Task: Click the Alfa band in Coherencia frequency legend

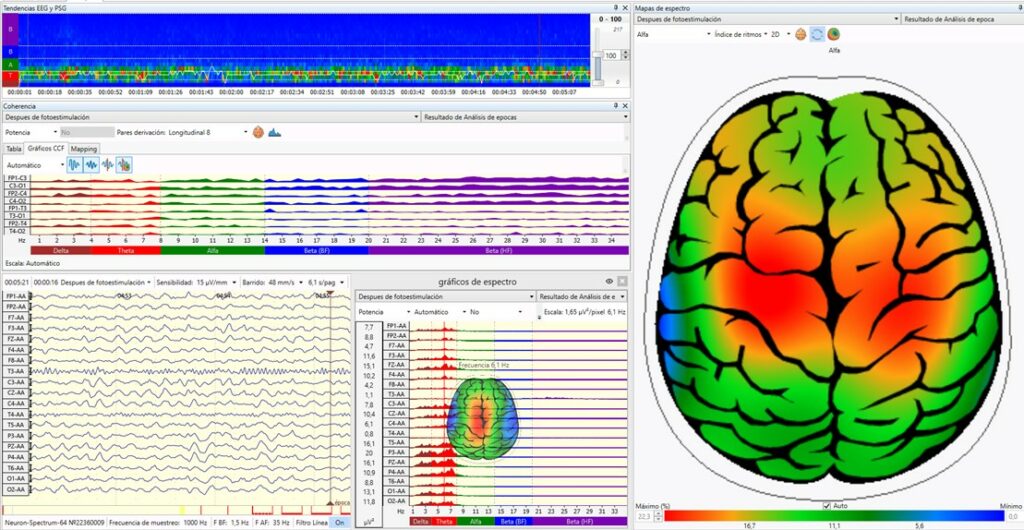Action: click(x=212, y=250)
